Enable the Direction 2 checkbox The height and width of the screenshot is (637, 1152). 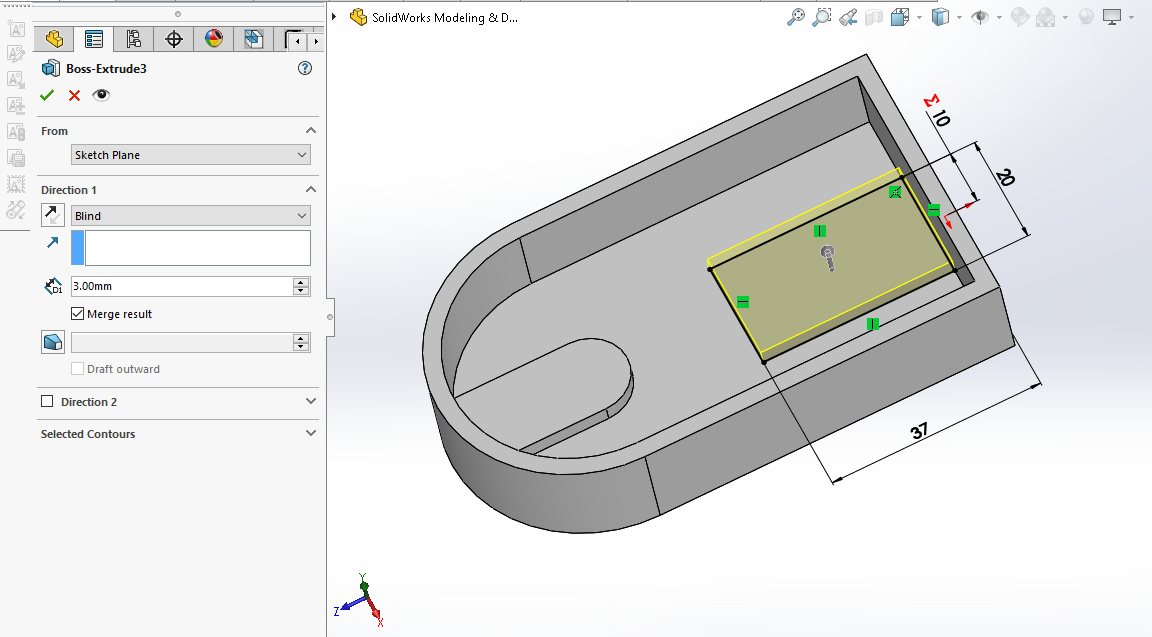(x=47, y=402)
